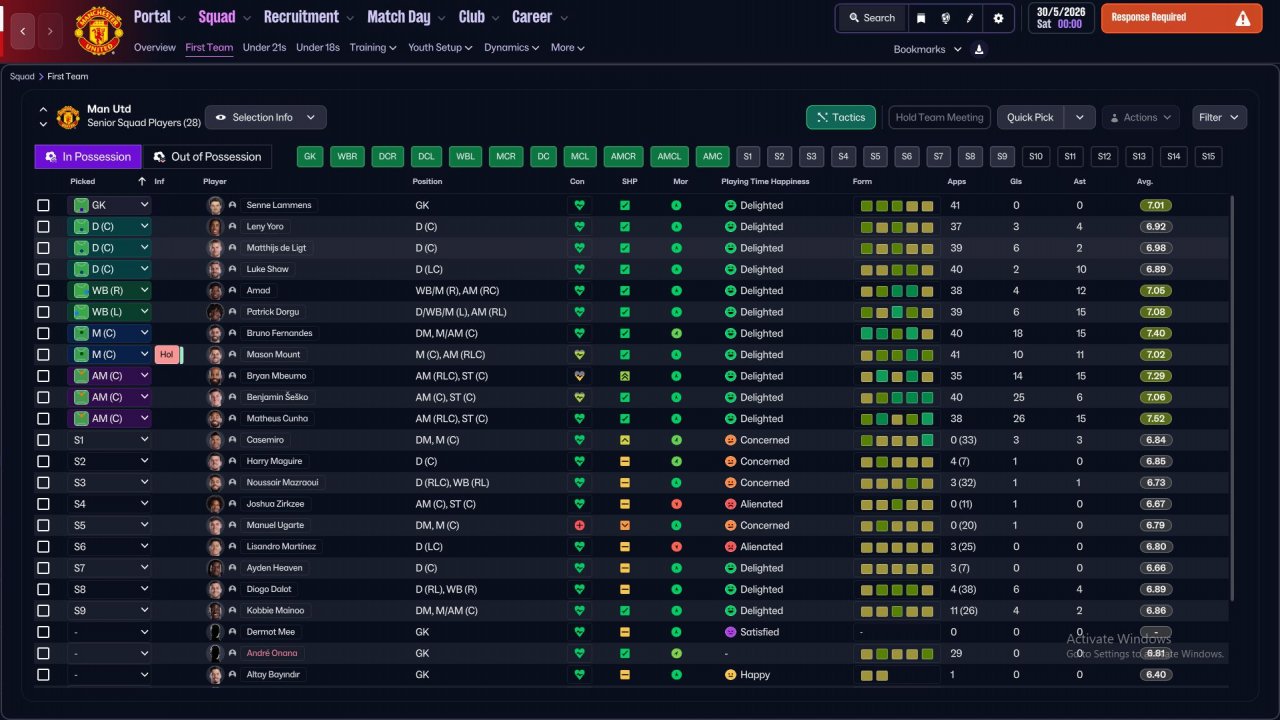Click Mason Mount's condition heart icon
The width and height of the screenshot is (1280, 720).
(x=578, y=355)
